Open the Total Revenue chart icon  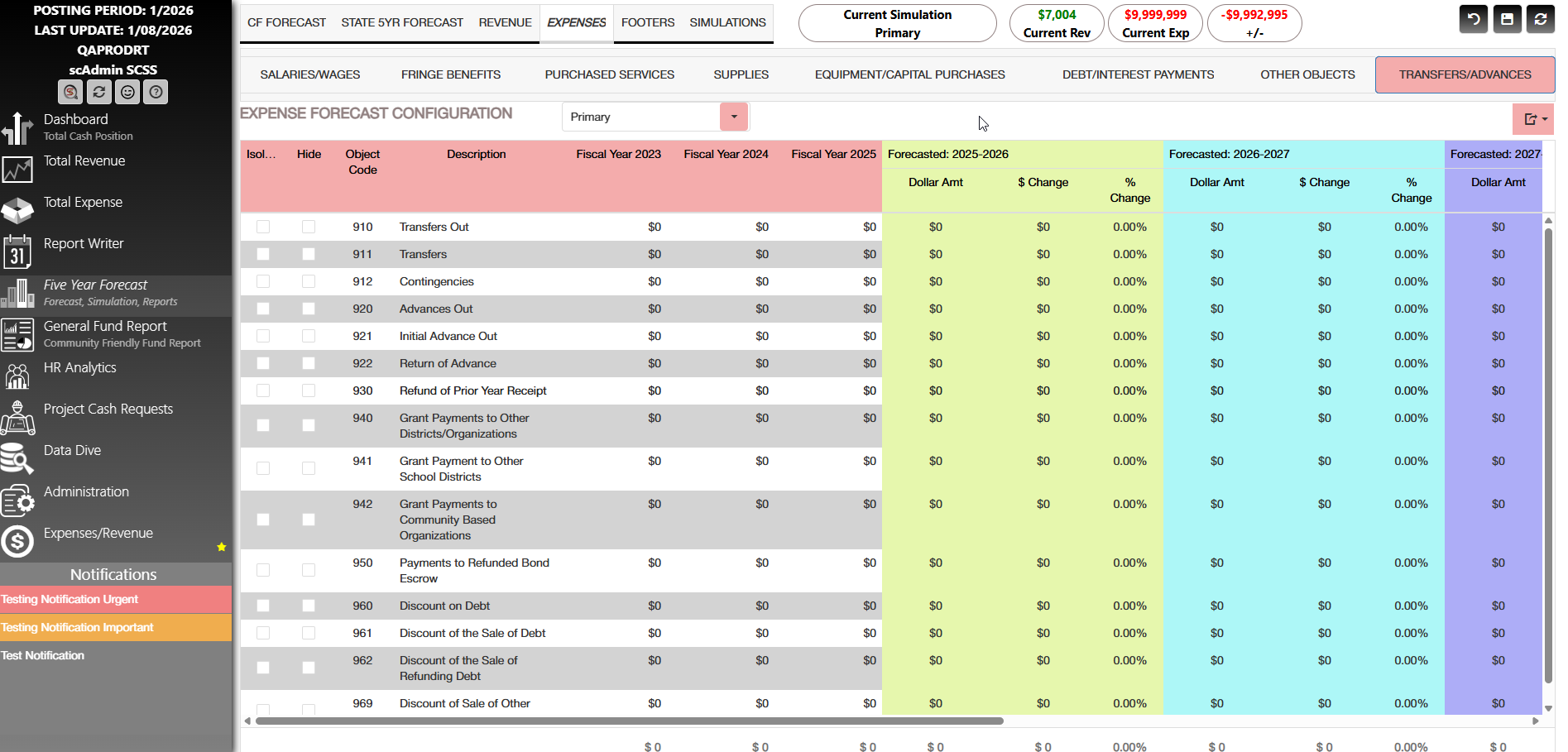point(17,170)
